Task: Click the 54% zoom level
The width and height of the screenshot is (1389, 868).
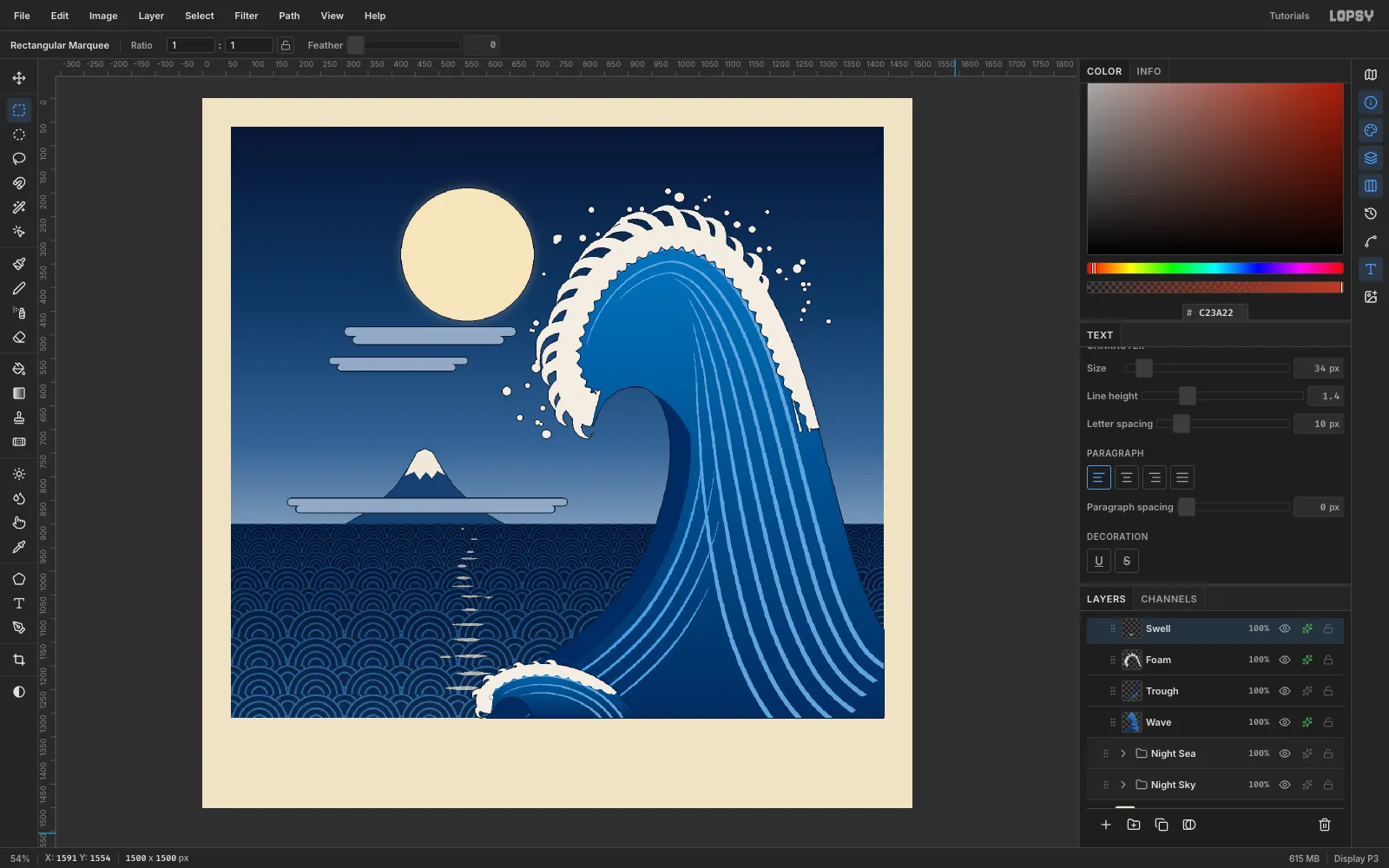Action: pyautogui.click(x=20, y=858)
